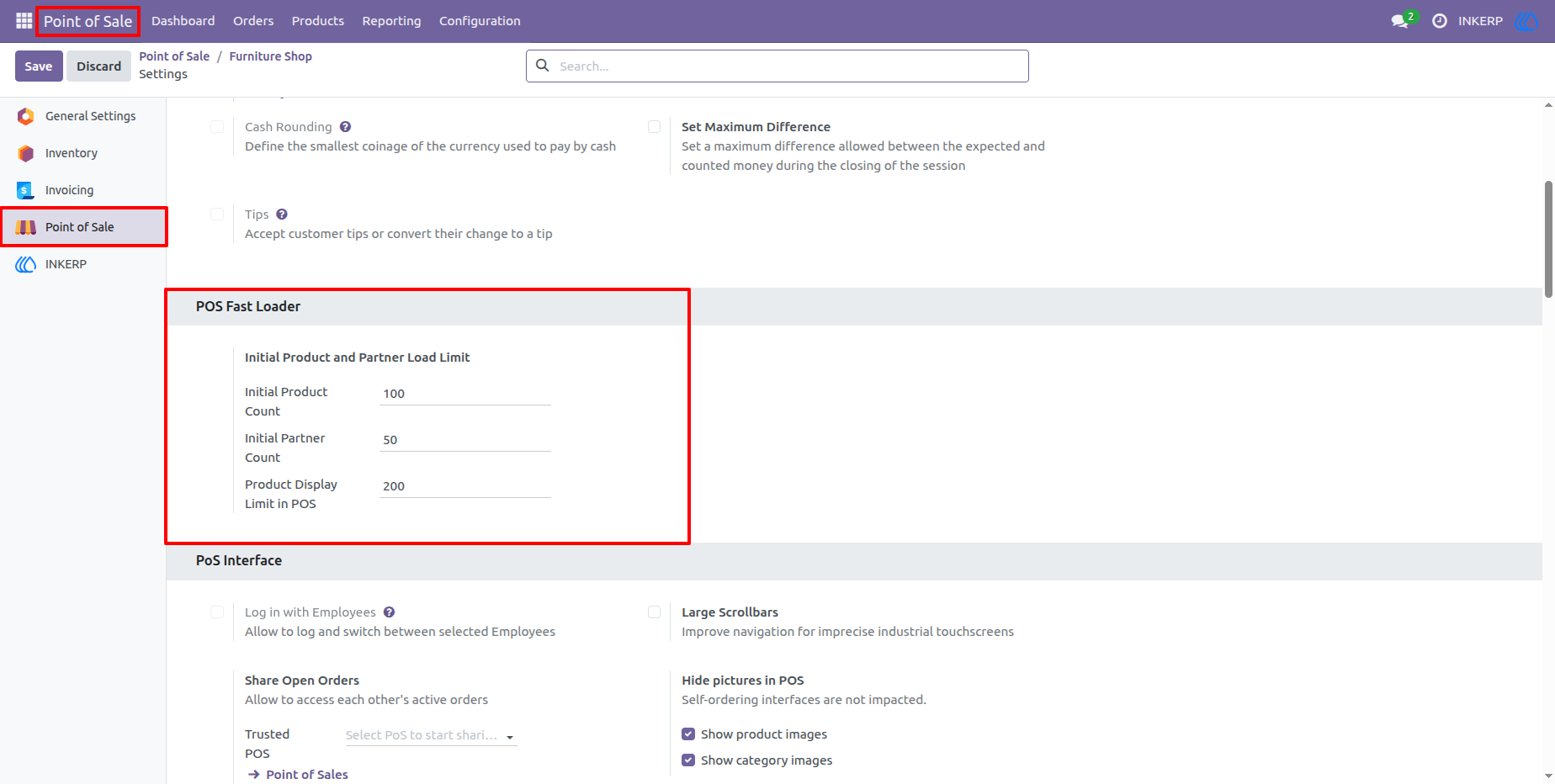Click the Point of Sales arrow icon
The image size is (1555, 784).
(x=254, y=775)
